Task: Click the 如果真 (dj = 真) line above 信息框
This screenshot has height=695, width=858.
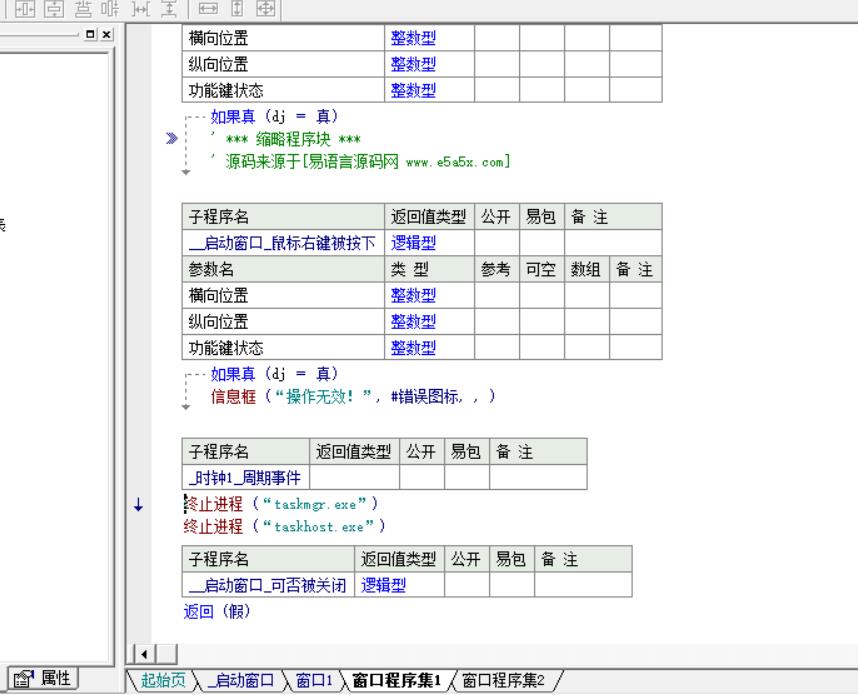Action: [x=275, y=374]
